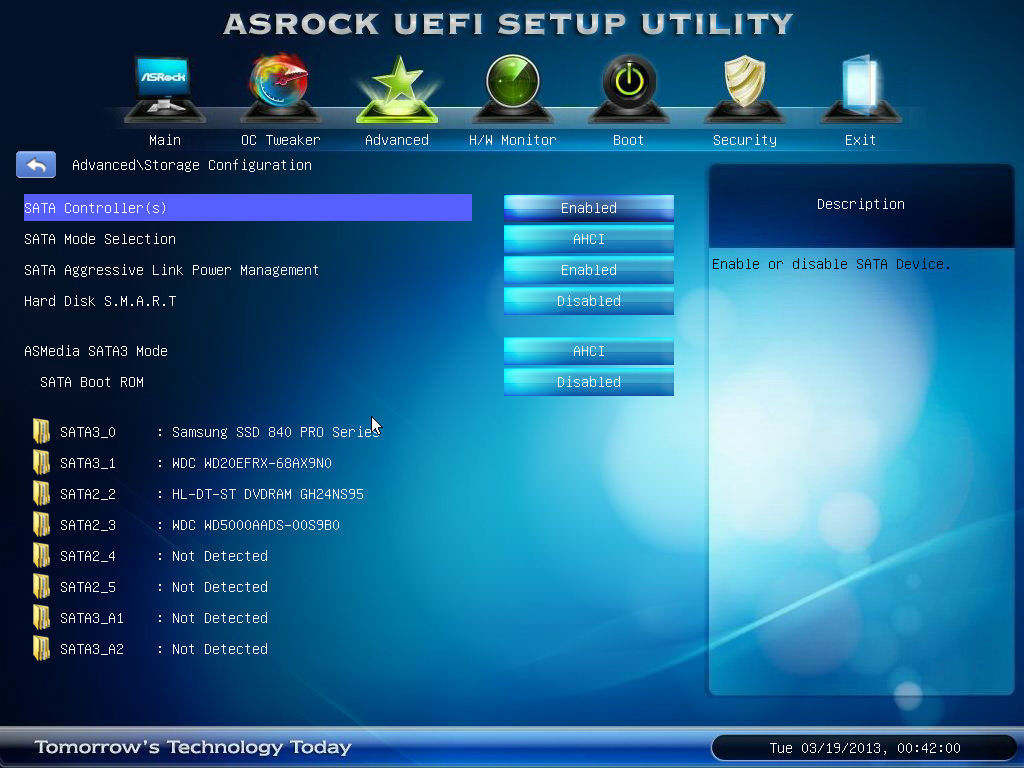The width and height of the screenshot is (1024, 768).
Task: Switch to the Security tab label
Action: (744, 140)
